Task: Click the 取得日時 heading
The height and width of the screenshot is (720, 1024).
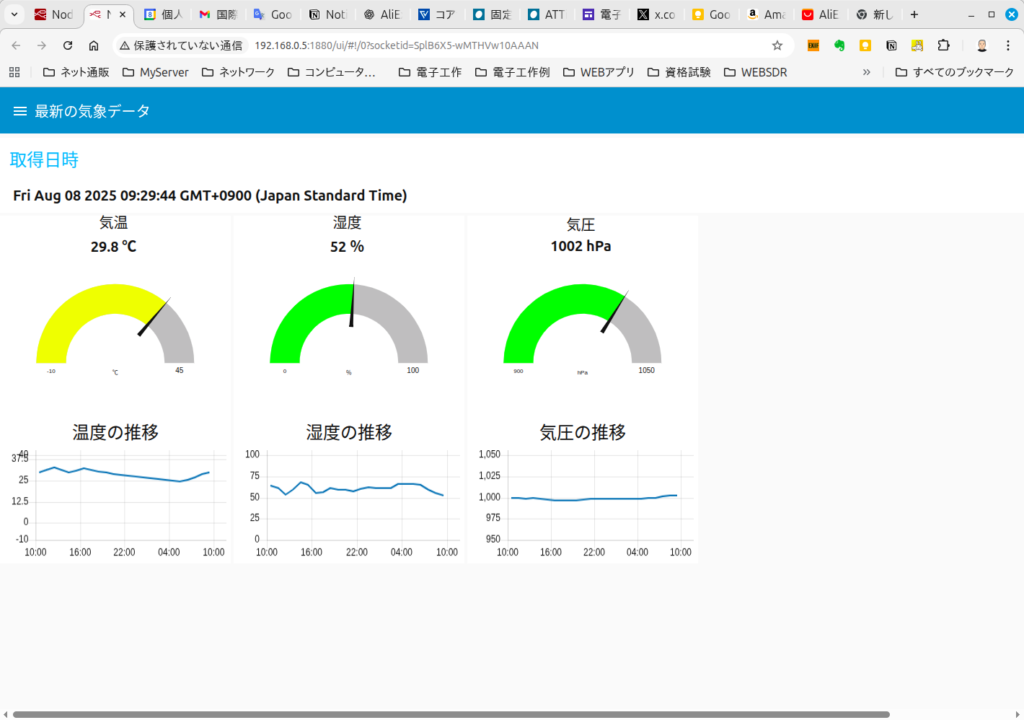Action: coord(44,159)
